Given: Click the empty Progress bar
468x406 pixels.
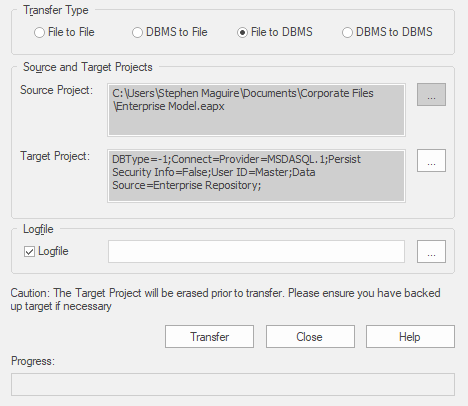Looking at the screenshot, I should [233, 385].
